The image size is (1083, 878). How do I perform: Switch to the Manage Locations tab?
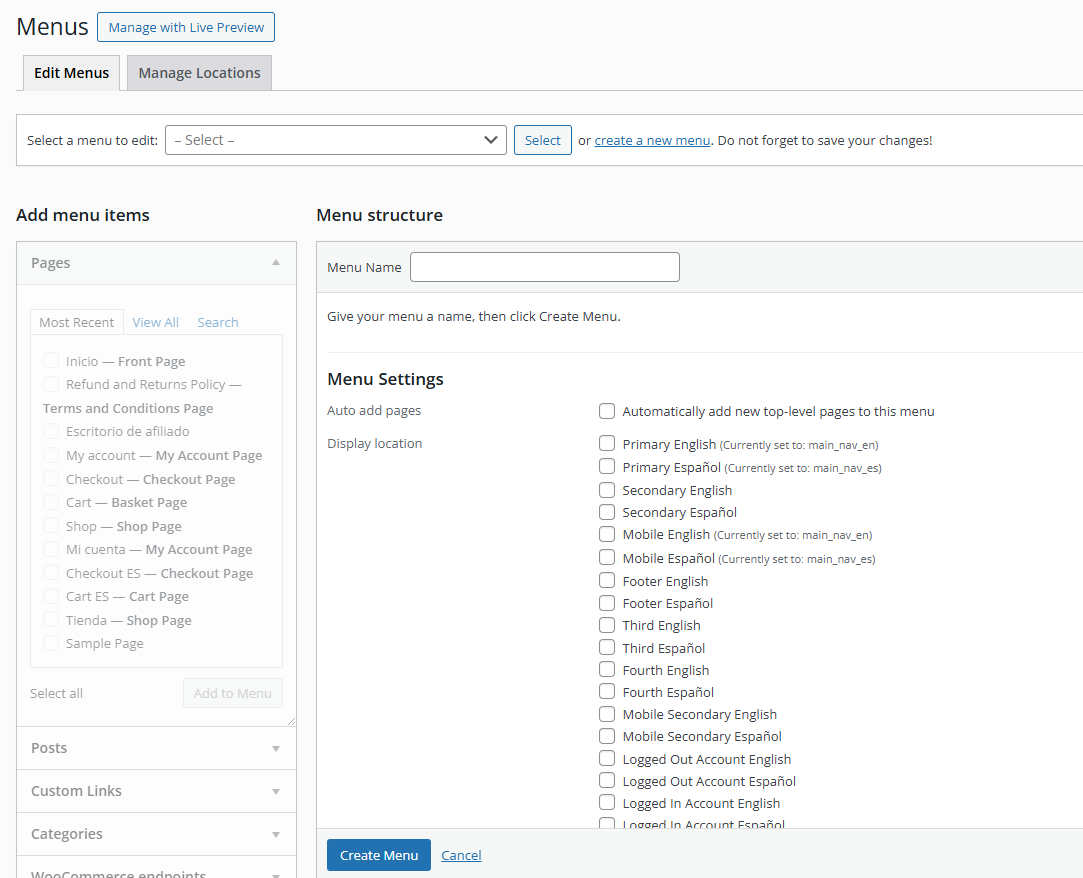[x=199, y=73]
